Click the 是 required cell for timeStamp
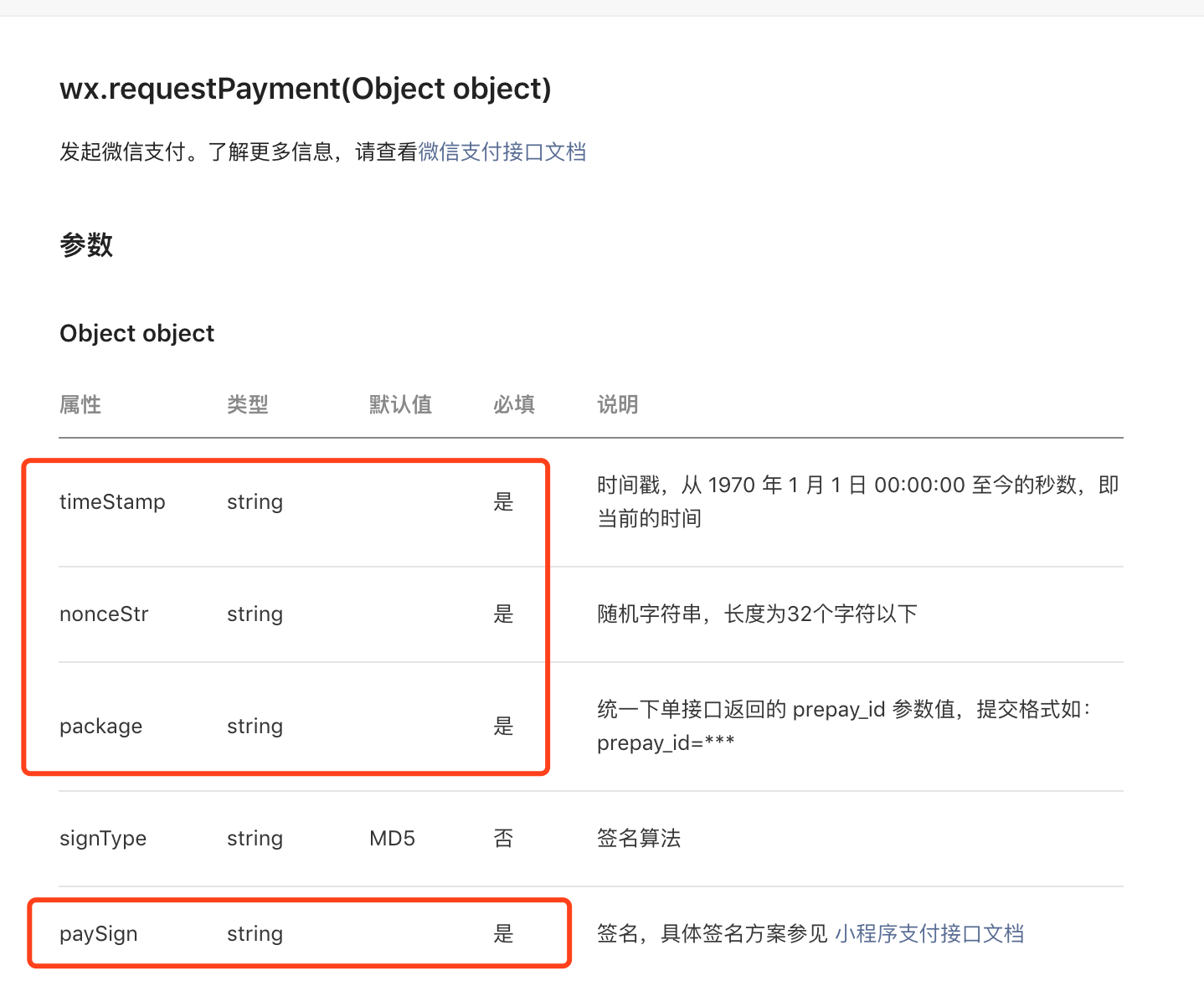Screen dimensions: 1204x981 (503, 501)
